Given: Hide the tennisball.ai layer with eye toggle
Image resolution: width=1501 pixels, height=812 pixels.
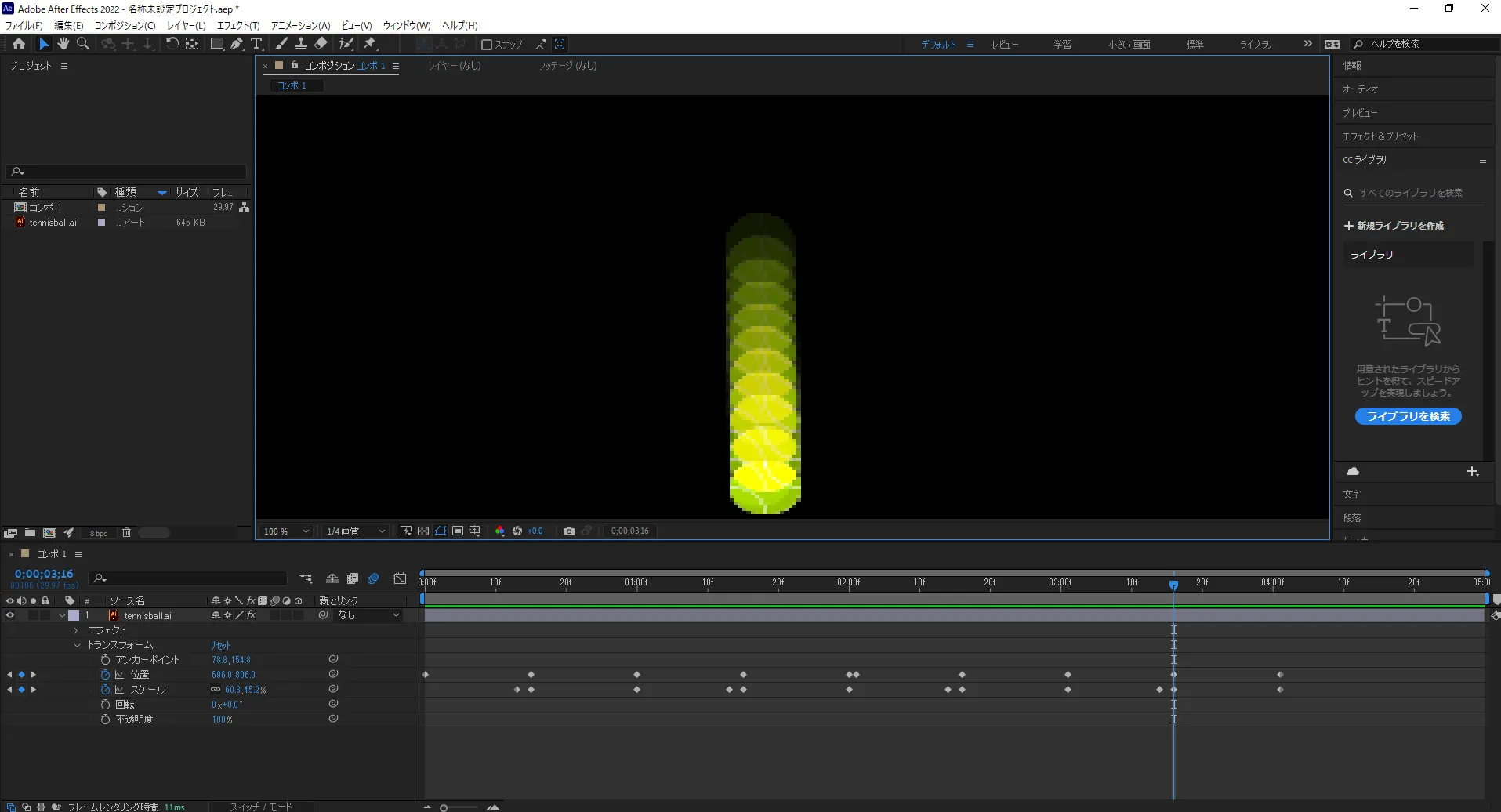Looking at the screenshot, I should tap(10, 616).
